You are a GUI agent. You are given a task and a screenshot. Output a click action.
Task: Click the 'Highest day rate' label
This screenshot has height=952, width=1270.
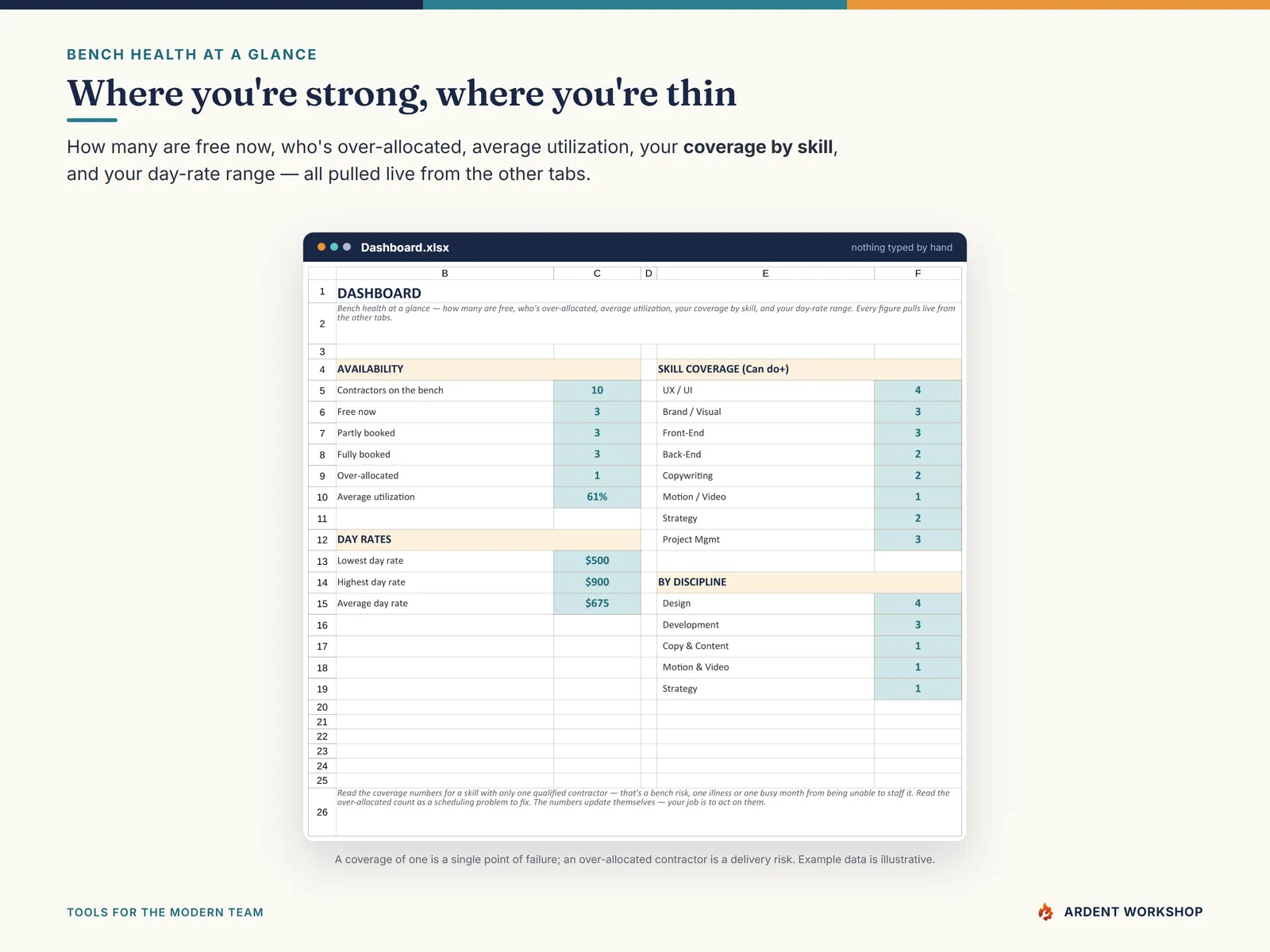click(371, 582)
